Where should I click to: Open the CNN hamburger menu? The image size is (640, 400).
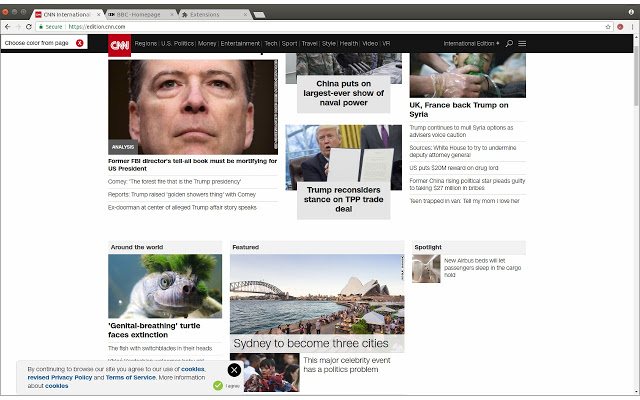[522, 44]
